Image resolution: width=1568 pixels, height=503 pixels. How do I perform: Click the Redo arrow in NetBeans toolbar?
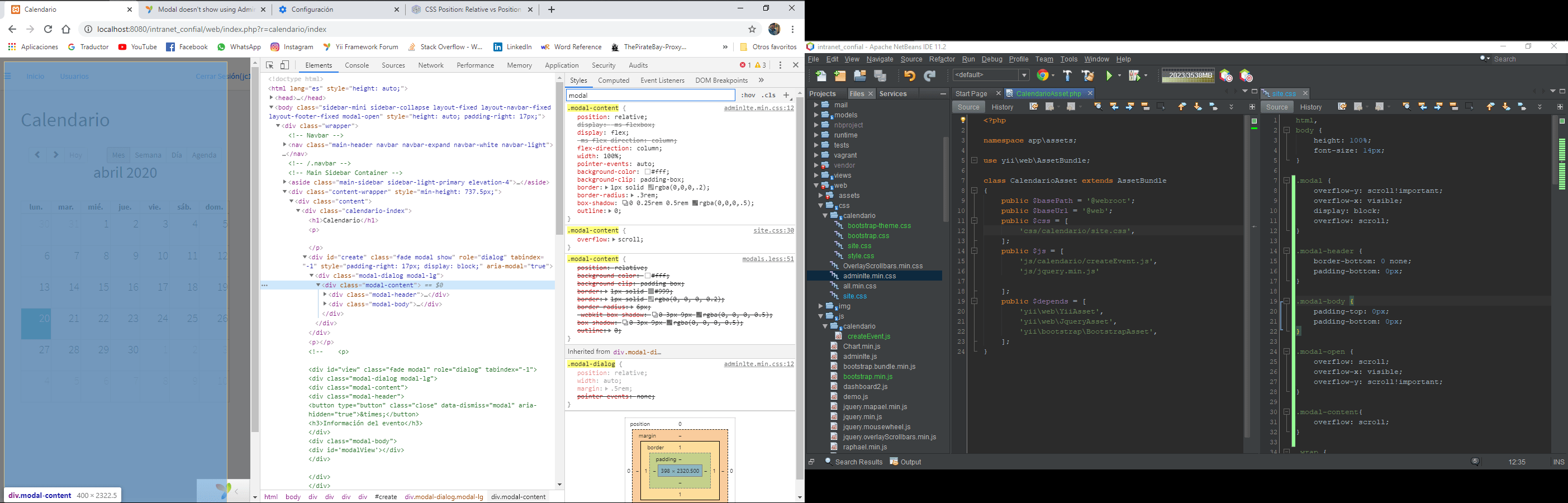pyautogui.click(x=929, y=75)
